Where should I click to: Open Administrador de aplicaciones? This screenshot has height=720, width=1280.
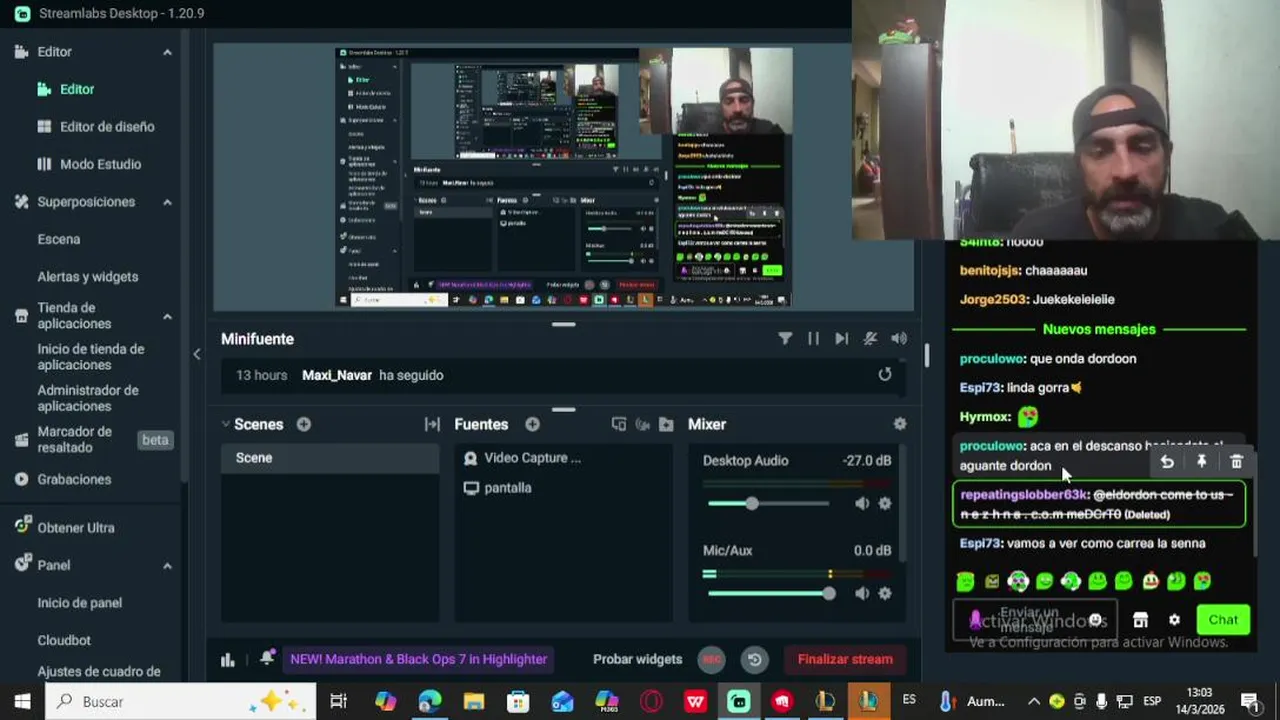[88, 398]
